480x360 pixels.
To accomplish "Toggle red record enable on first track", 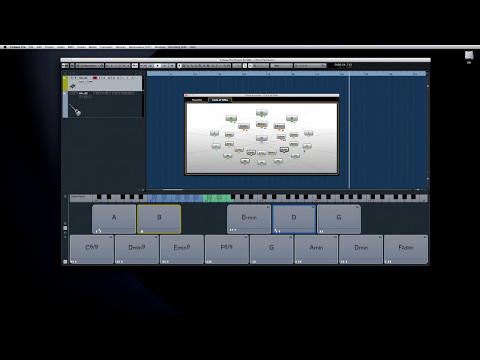I will [x=95, y=78].
